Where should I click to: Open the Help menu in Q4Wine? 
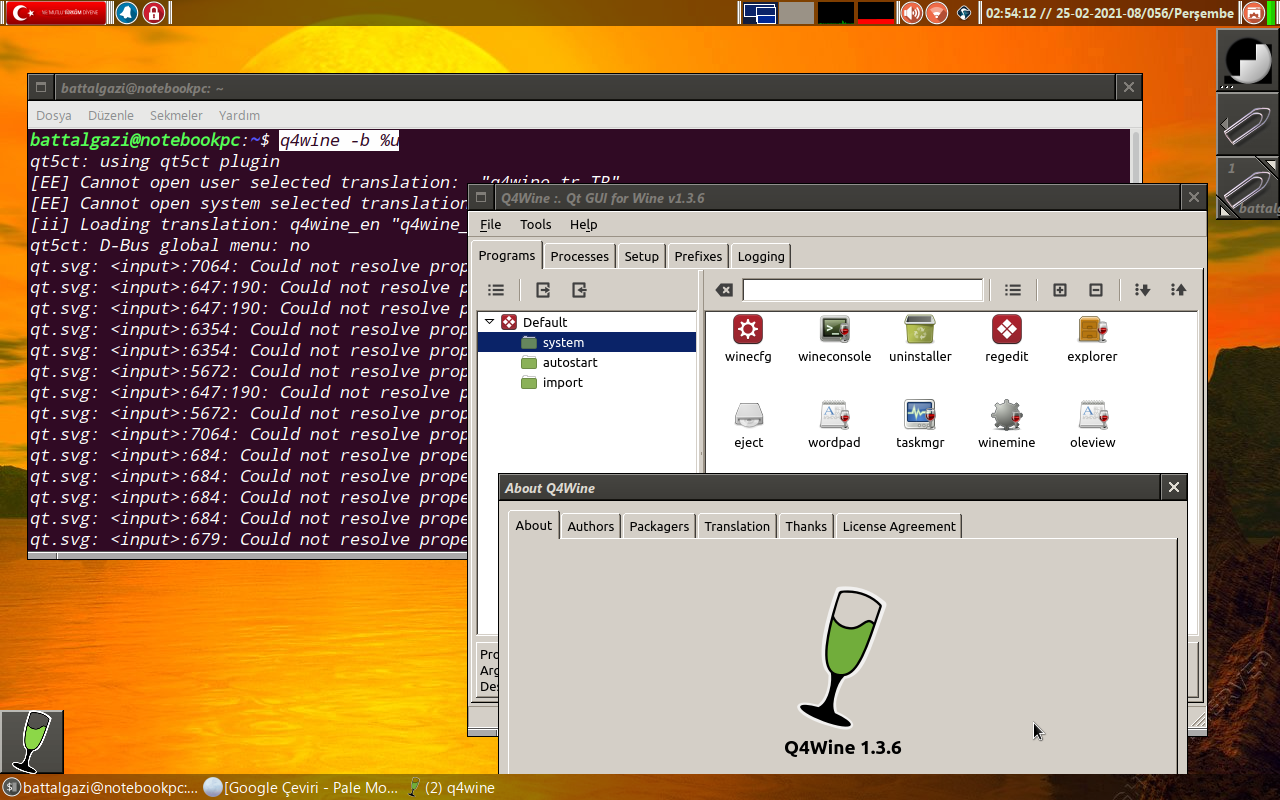(x=583, y=224)
